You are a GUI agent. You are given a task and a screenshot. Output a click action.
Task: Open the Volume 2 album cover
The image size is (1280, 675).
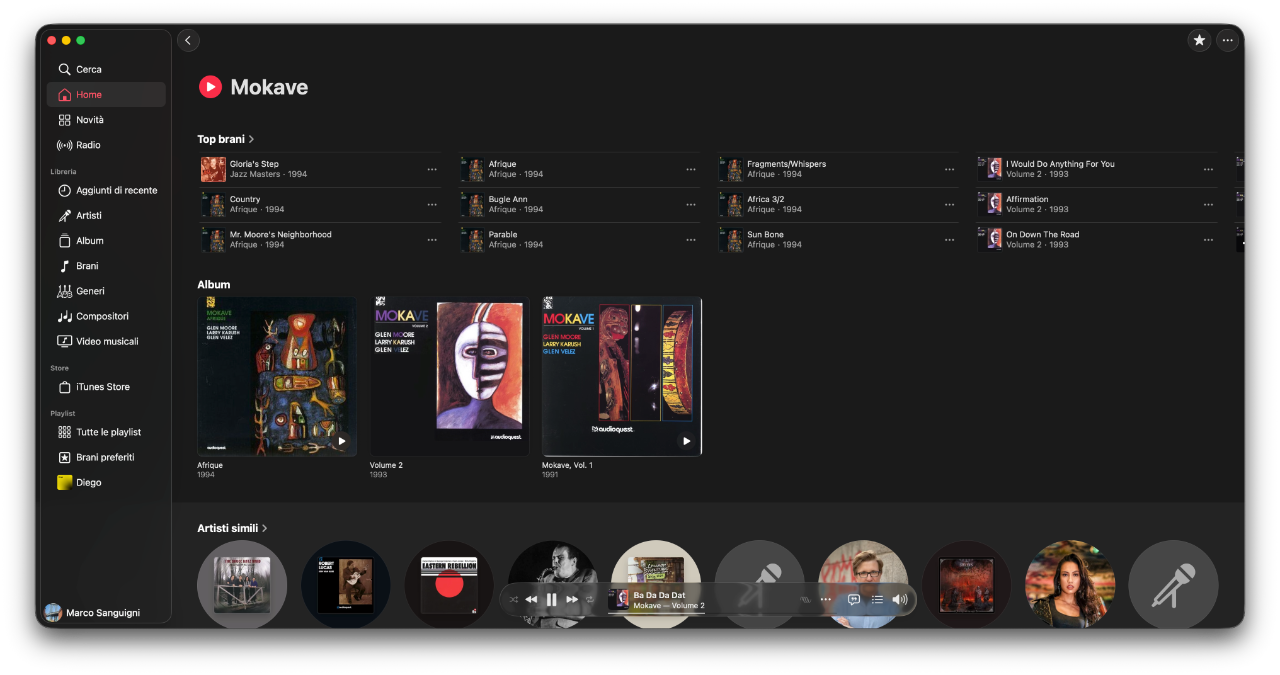[x=449, y=376]
